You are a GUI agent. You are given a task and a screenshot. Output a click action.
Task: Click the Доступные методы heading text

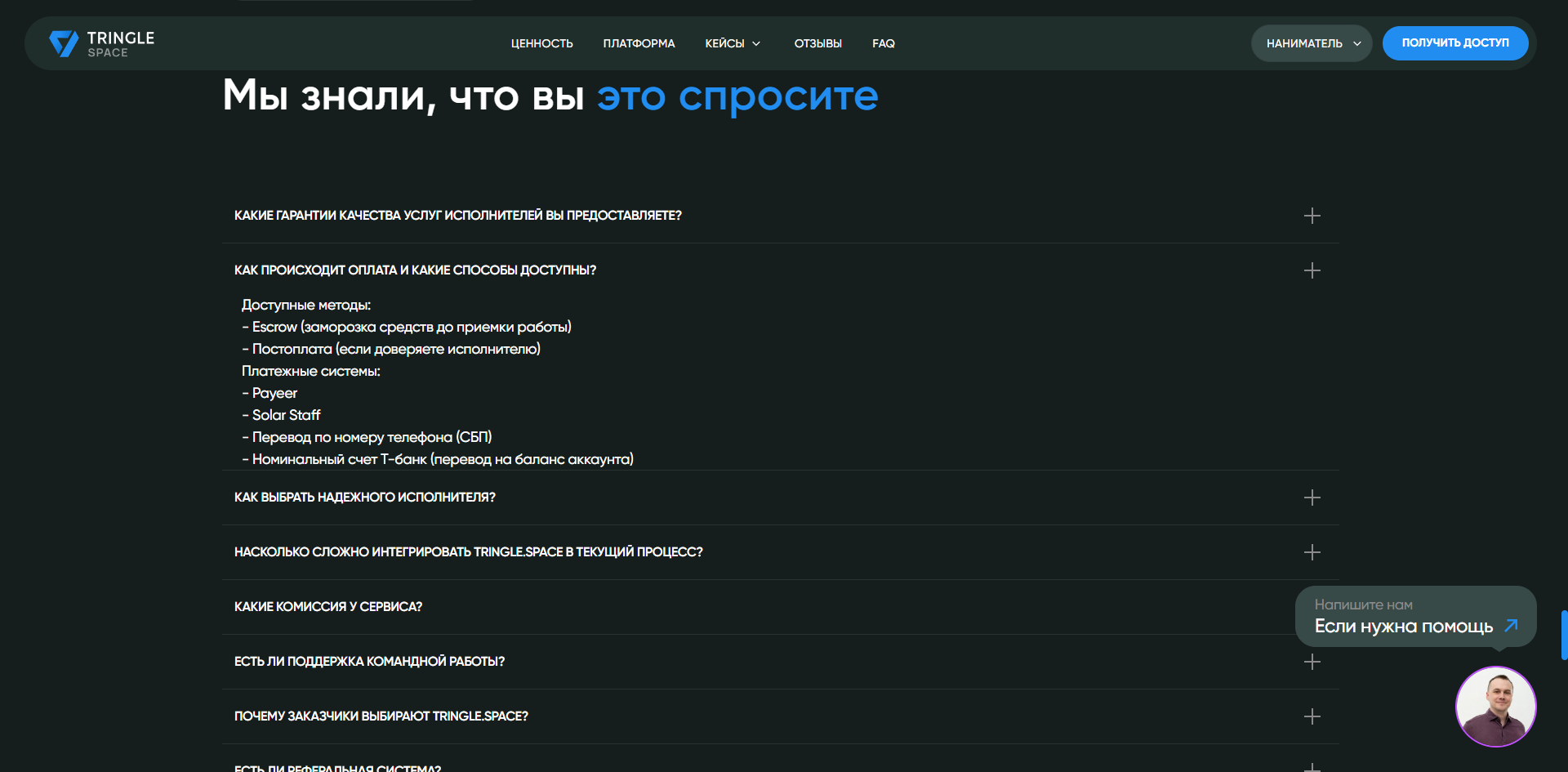306,305
